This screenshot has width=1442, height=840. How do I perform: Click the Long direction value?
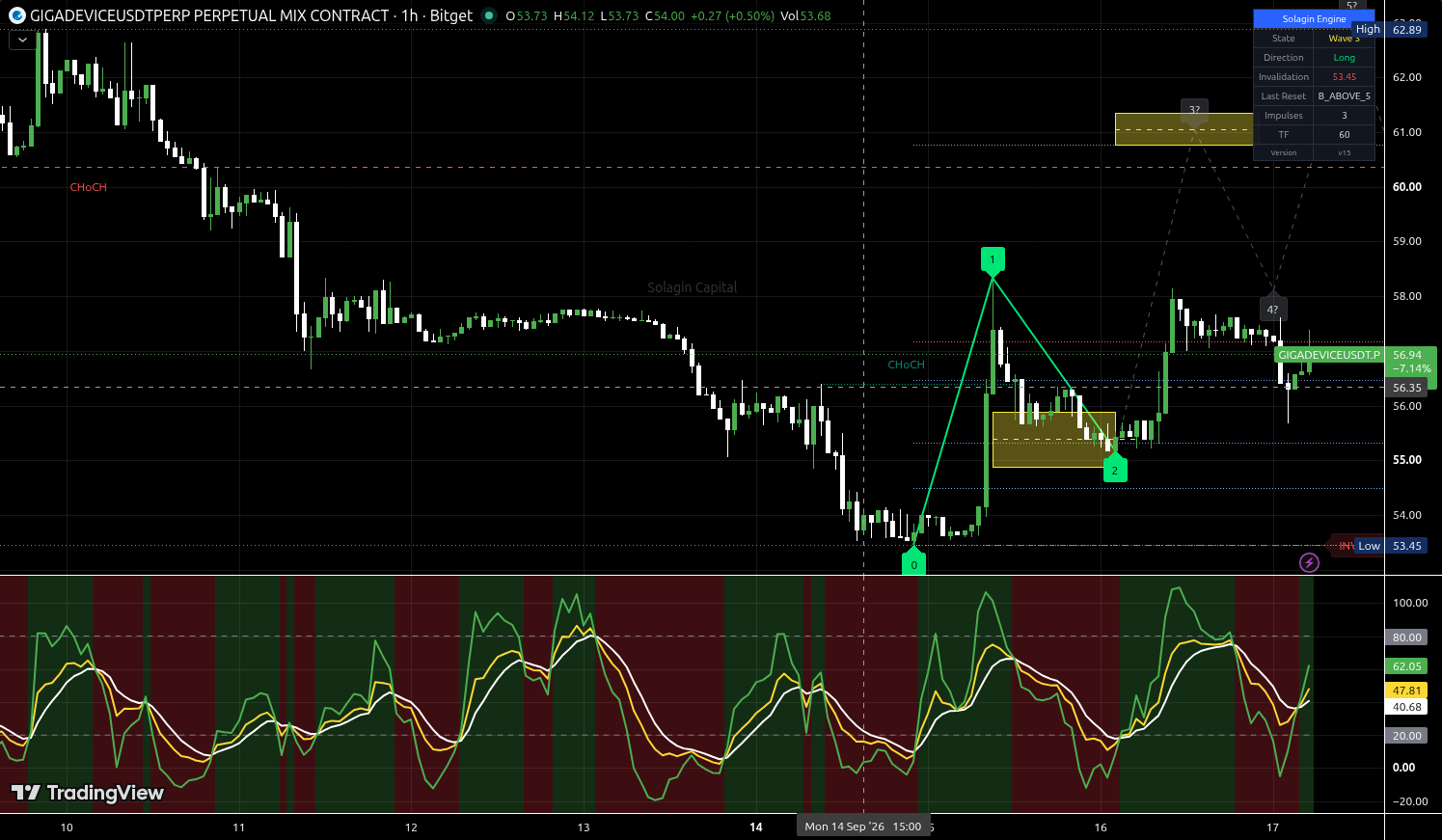(1344, 58)
